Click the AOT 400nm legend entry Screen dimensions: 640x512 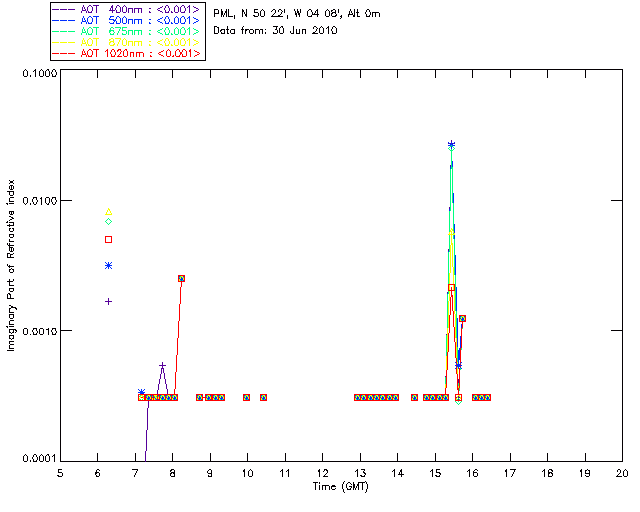126,9
